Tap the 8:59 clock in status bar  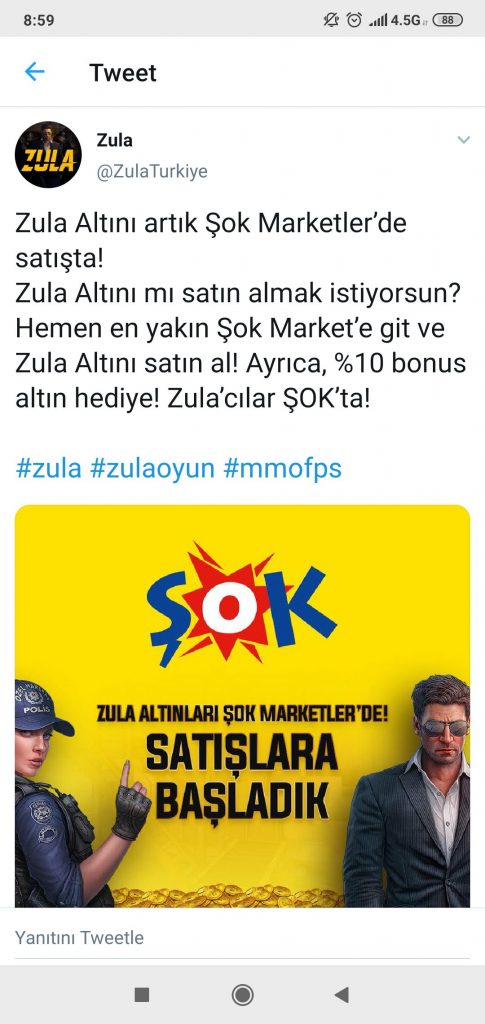39,20
